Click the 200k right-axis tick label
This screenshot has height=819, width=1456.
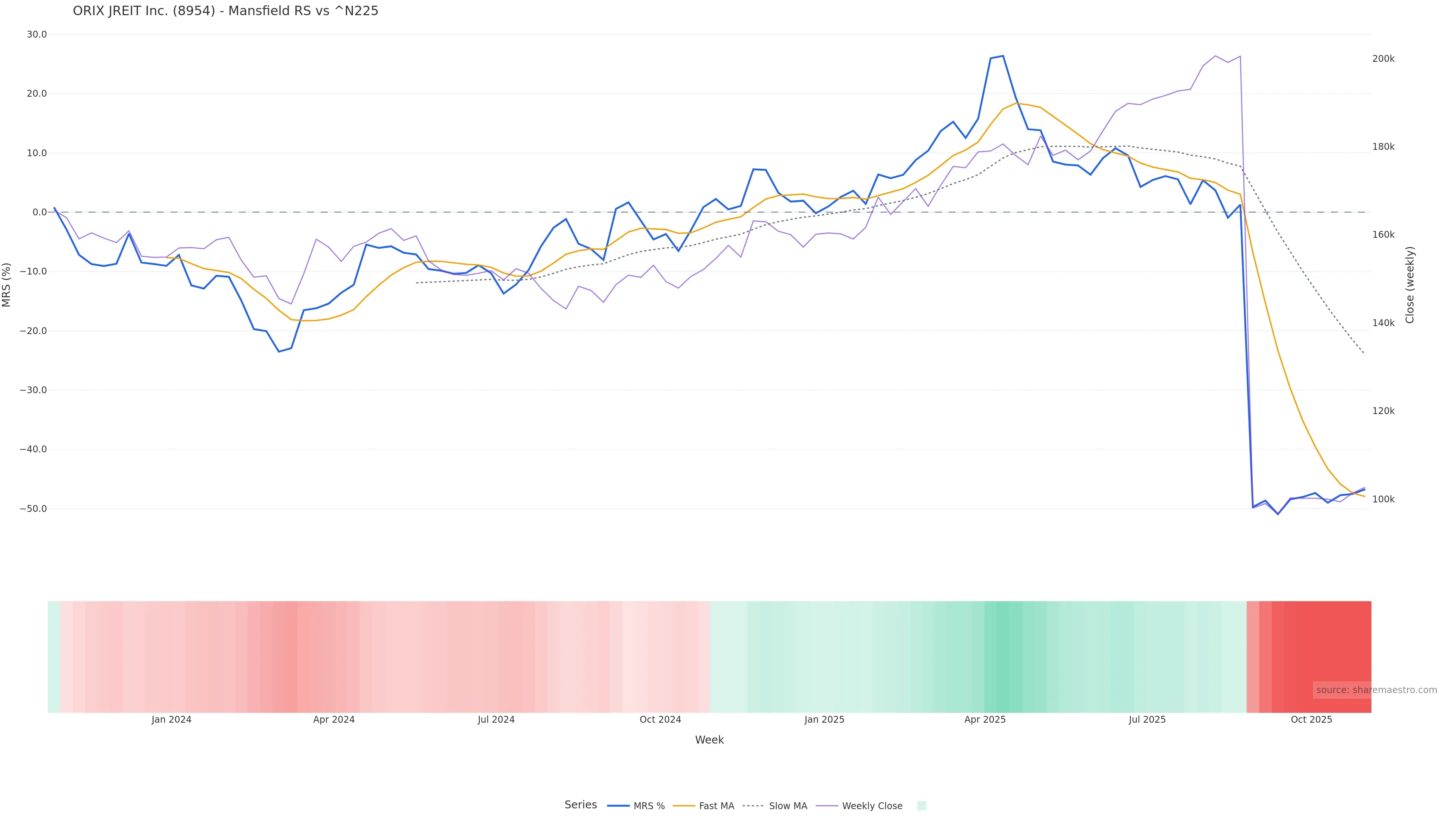pos(1383,59)
